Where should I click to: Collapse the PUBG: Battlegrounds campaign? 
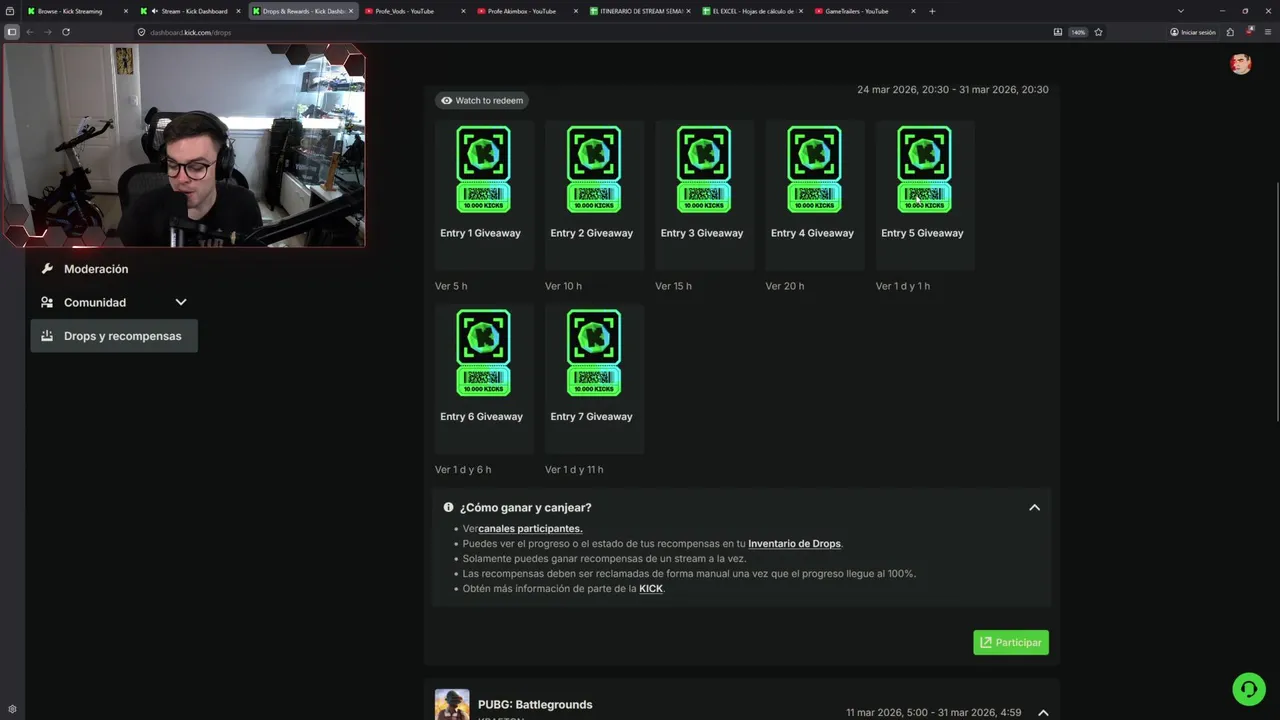coord(1043,713)
